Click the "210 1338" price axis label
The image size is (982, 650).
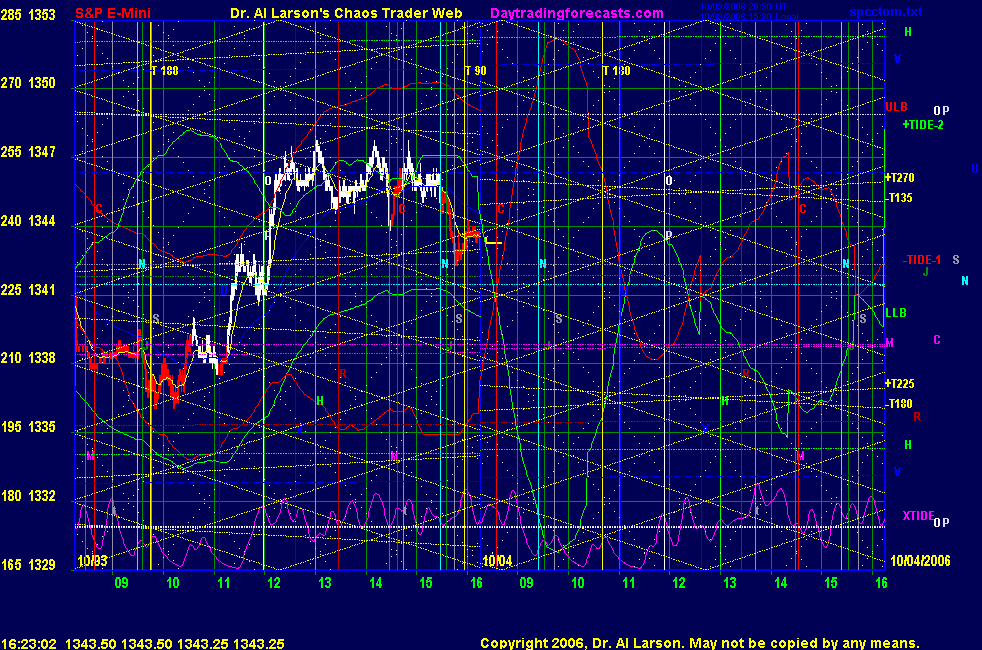coord(28,358)
